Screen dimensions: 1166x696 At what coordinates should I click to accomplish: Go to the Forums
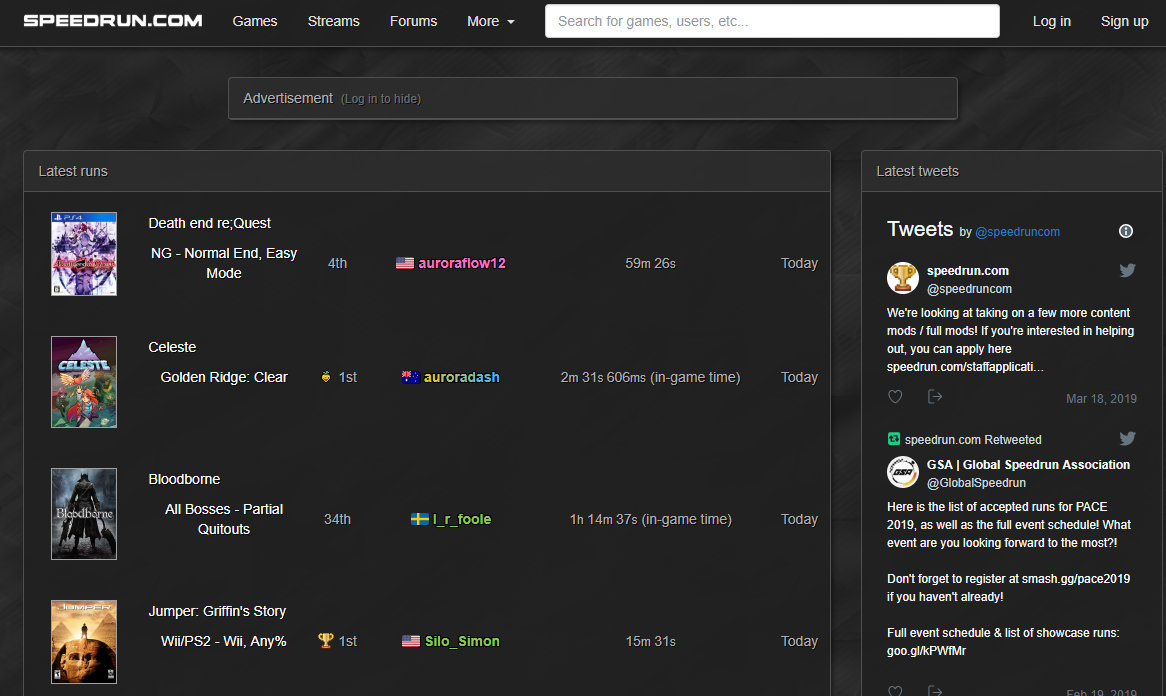413,22
